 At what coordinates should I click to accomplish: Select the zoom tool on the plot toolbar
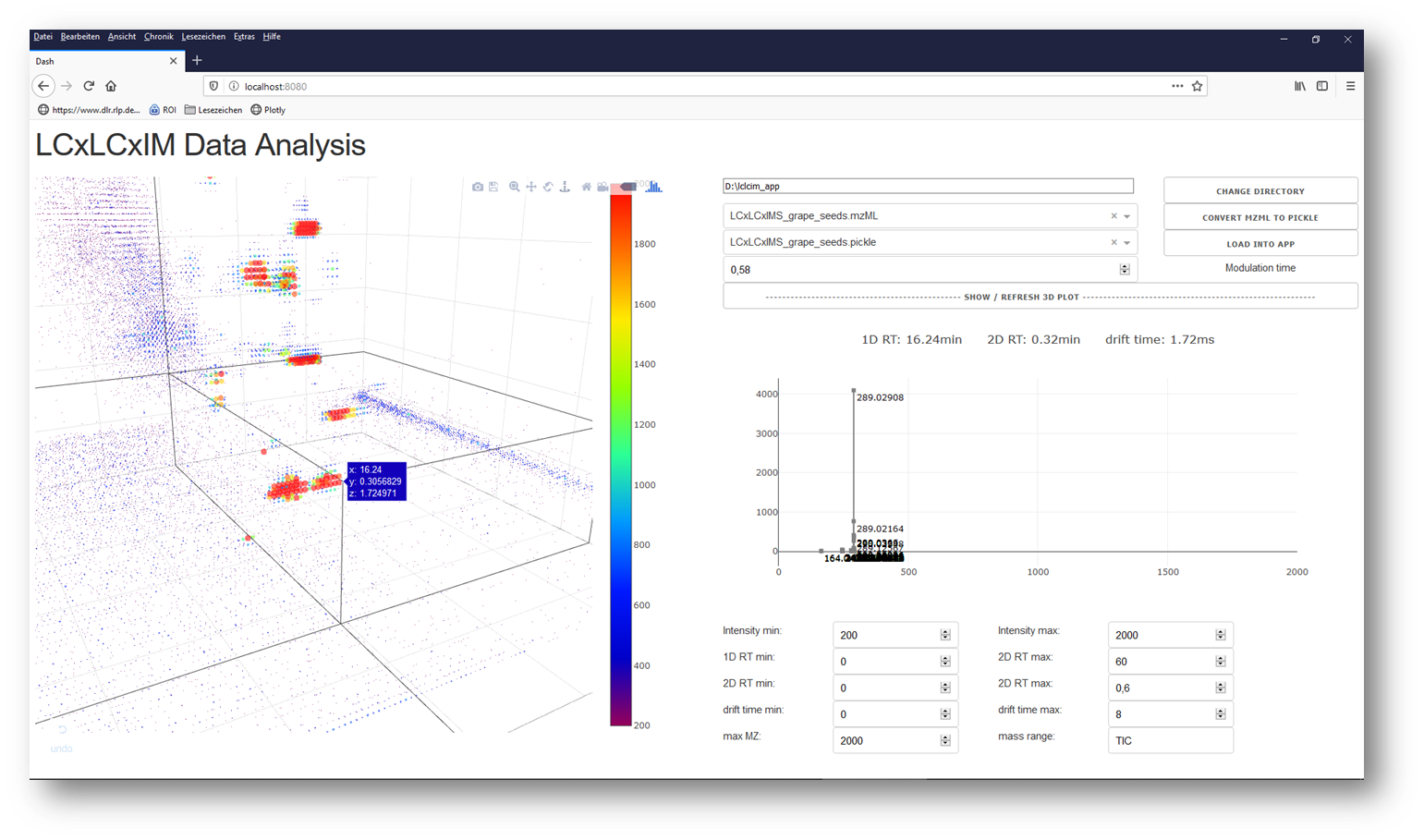(x=514, y=187)
